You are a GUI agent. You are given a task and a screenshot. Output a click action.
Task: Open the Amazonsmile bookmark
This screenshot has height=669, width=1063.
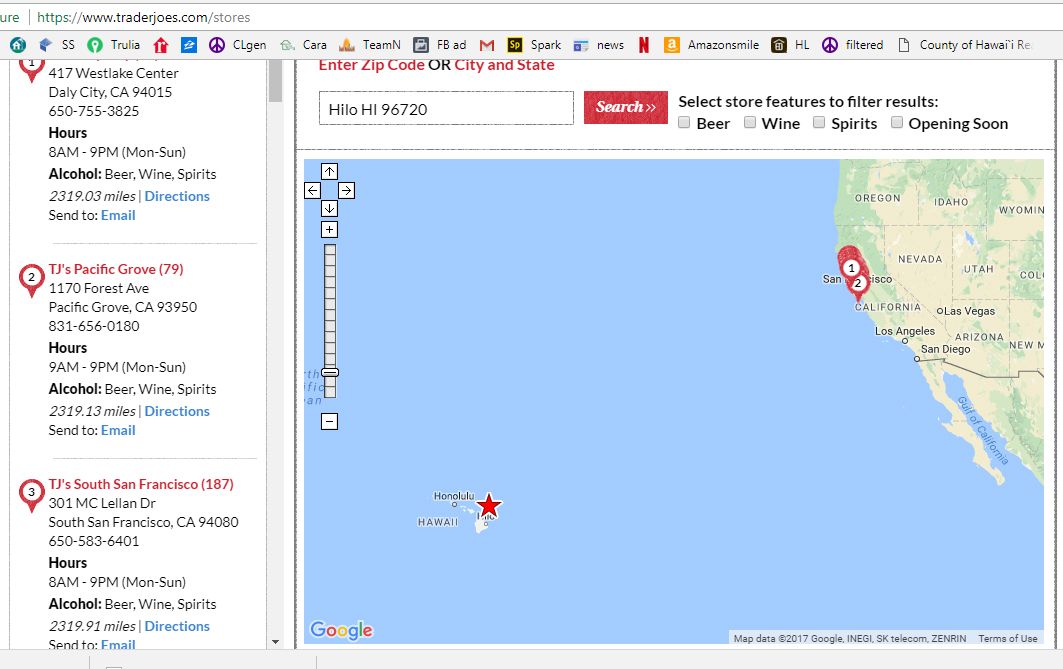click(711, 45)
